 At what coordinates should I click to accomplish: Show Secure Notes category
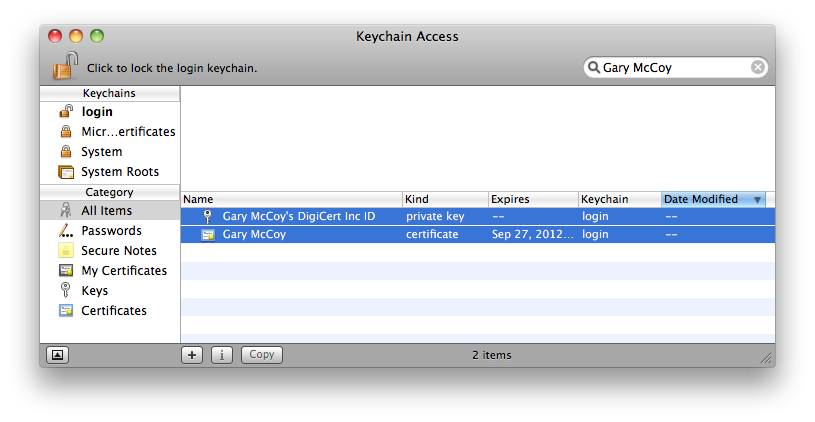click(x=119, y=251)
